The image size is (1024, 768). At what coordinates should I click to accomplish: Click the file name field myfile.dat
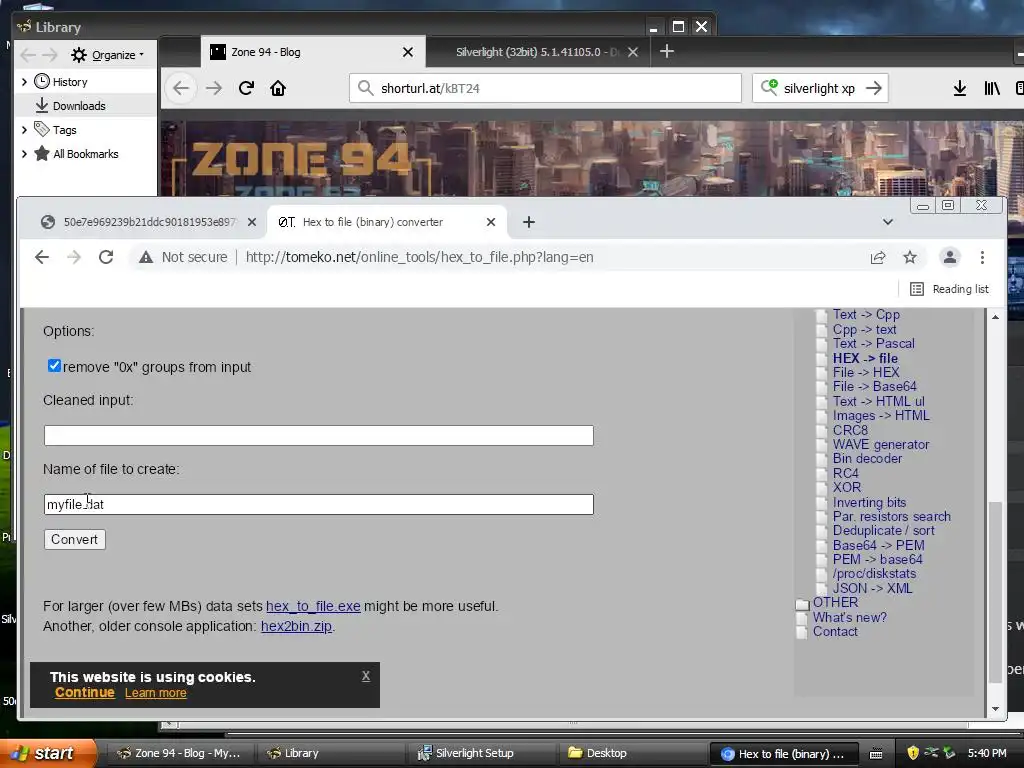[319, 504]
